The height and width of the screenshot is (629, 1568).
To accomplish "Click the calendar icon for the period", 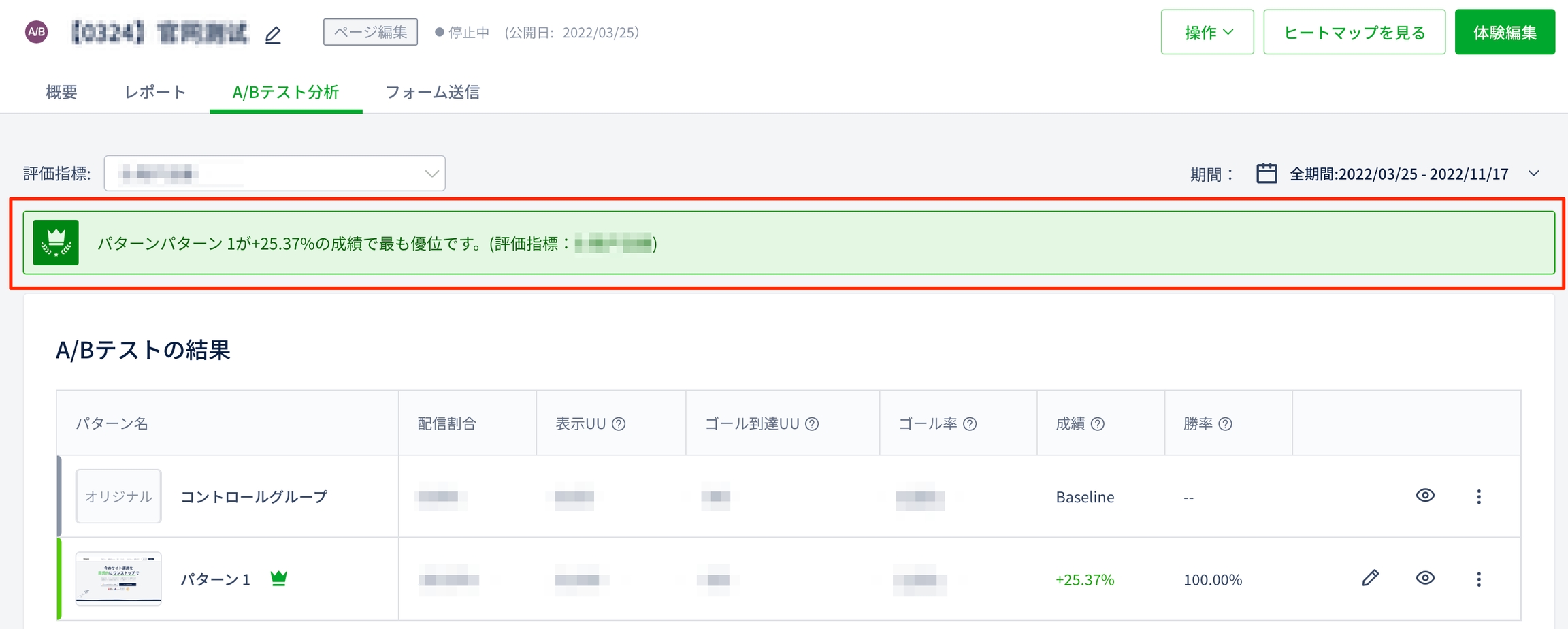I will pyautogui.click(x=1266, y=174).
